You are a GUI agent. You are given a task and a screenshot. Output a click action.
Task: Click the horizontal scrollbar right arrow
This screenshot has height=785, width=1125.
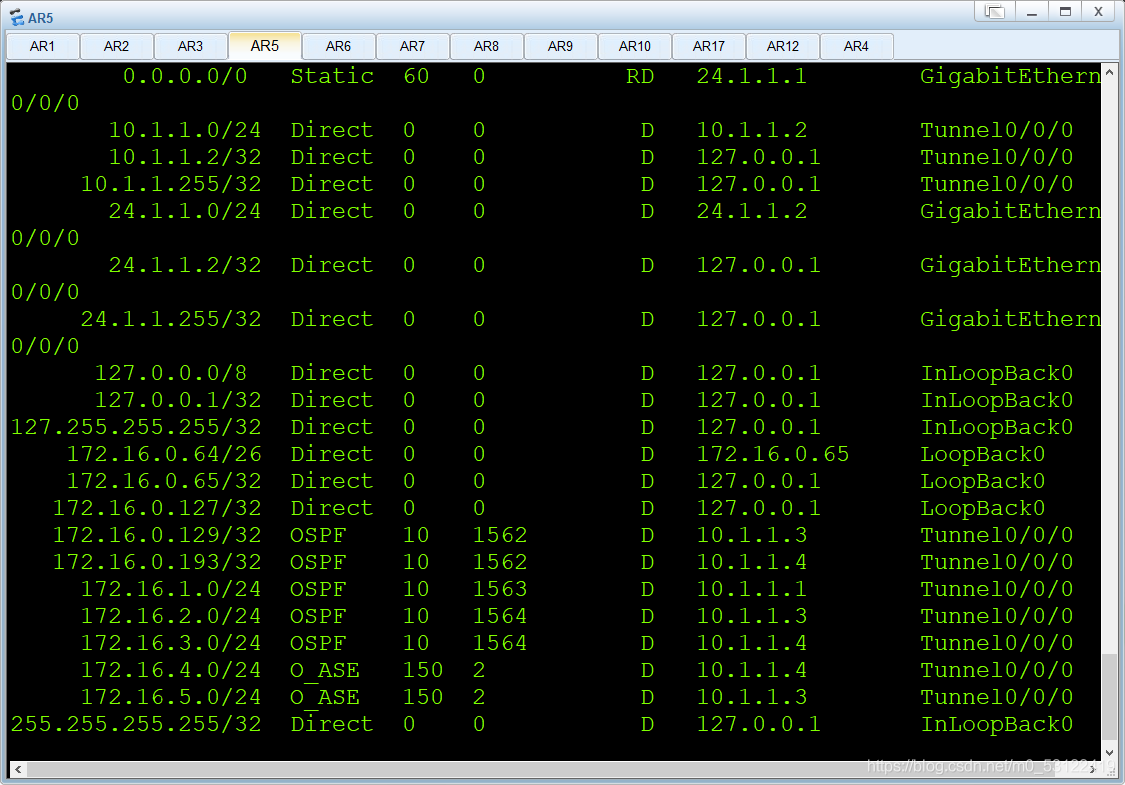tap(1093, 769)
